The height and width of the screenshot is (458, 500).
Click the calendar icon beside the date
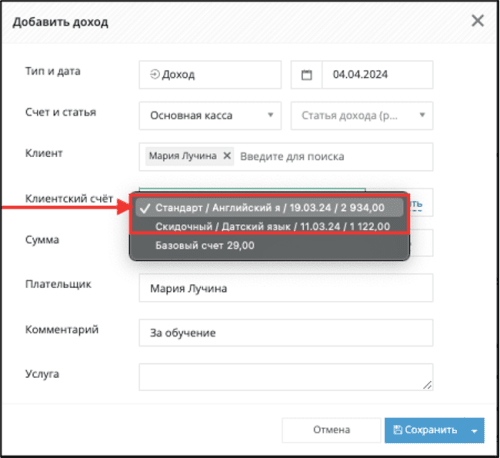(306, 75)
